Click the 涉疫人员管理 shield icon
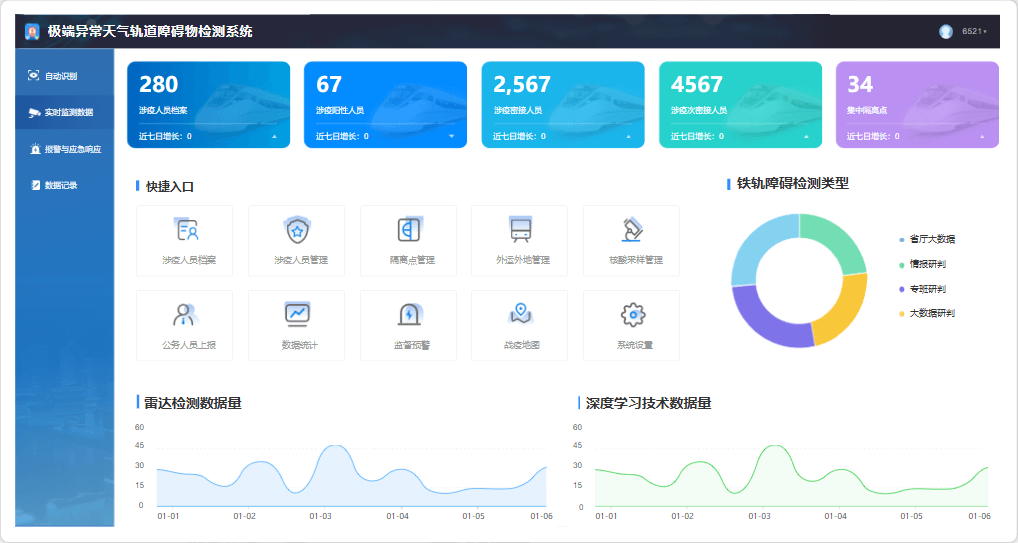The width and height of the screenshot is (1018, 543). coord(297,230)
